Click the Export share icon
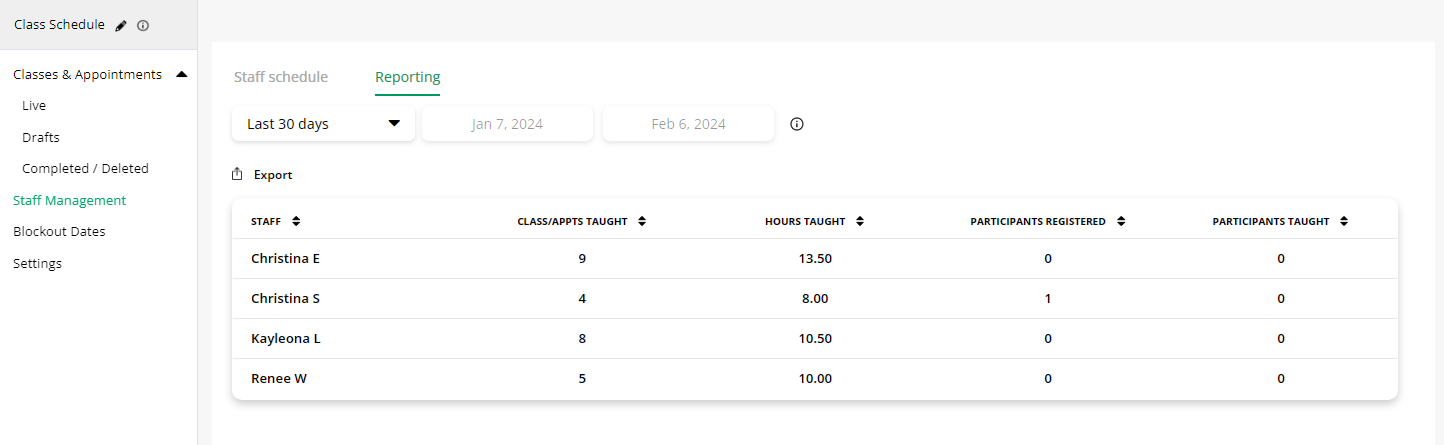The height and width of the screenshot is (445, 1444). point(237,174)
